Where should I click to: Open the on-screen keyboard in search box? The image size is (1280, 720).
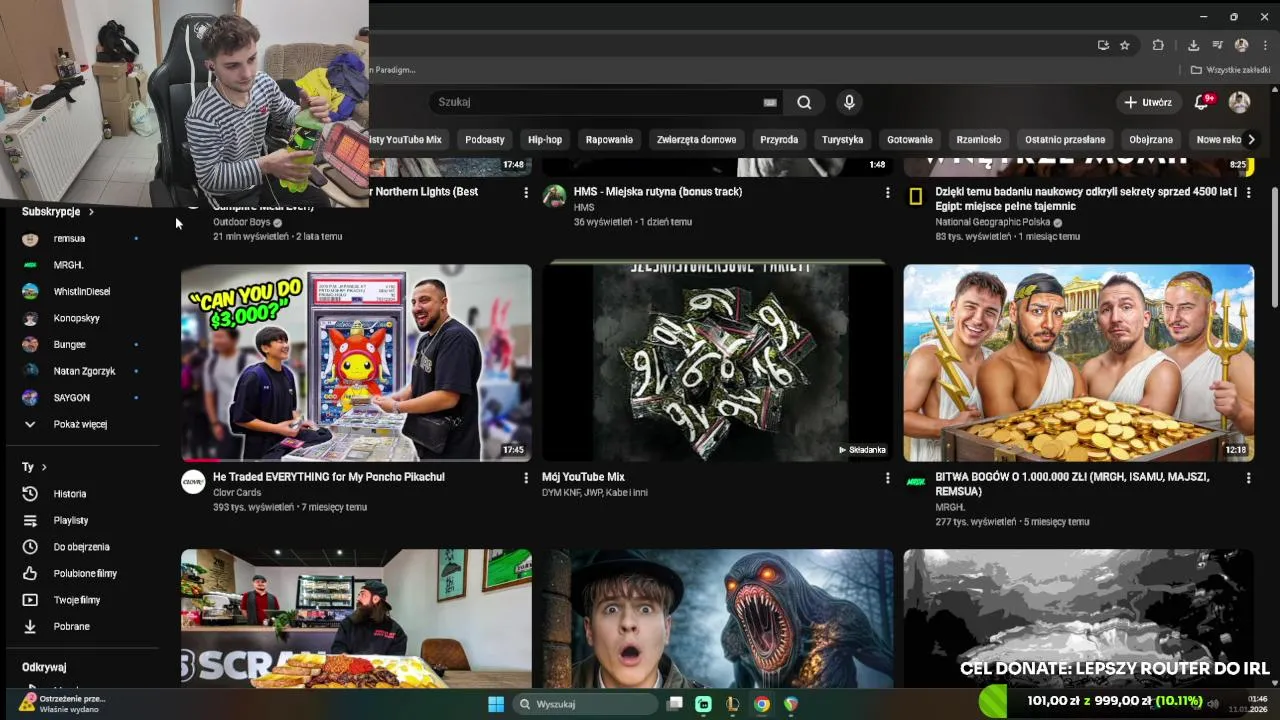pyautogui.click(x=770, y=102)
